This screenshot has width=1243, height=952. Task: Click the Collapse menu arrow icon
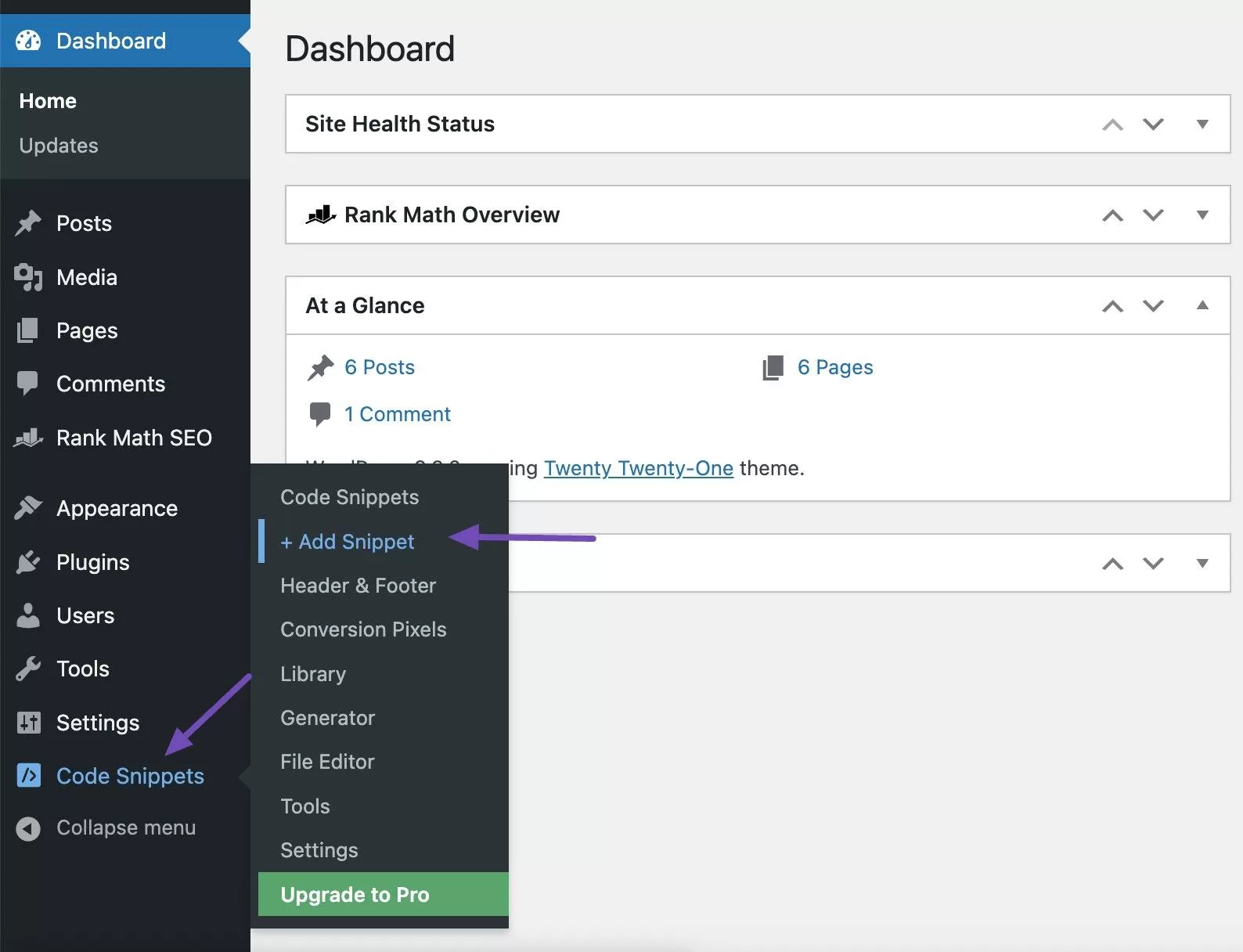click(28, 828)
